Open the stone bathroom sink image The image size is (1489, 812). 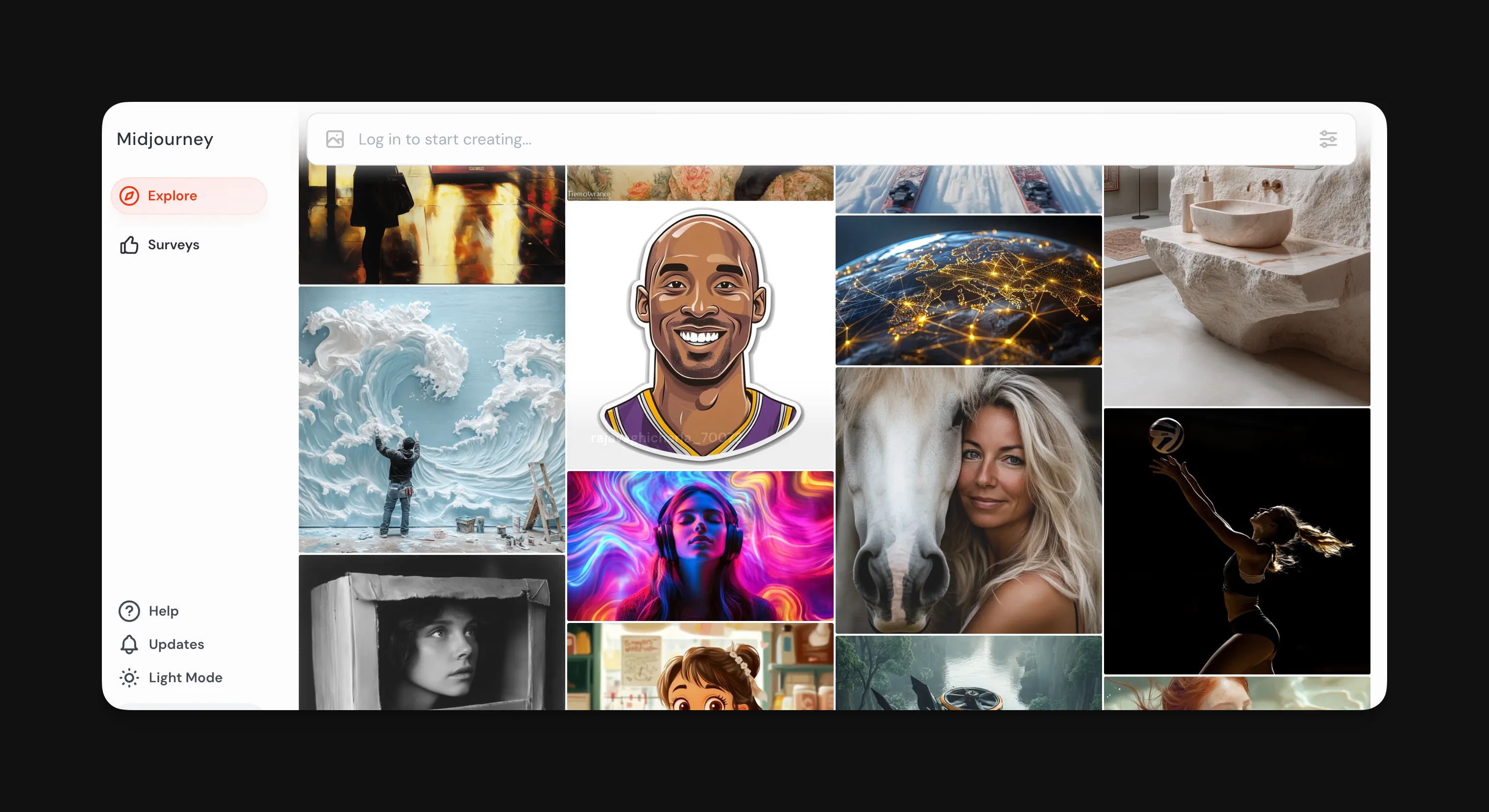pos(1236,286)
